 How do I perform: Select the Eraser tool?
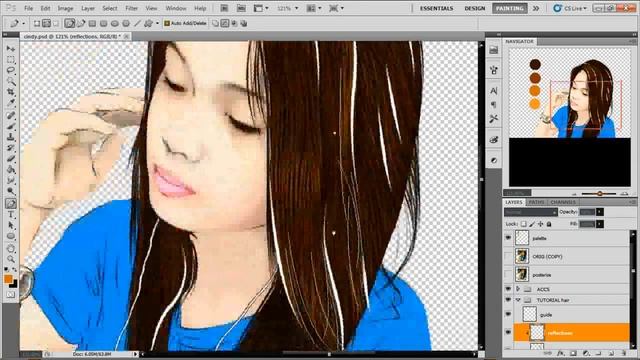coord(11,159)
